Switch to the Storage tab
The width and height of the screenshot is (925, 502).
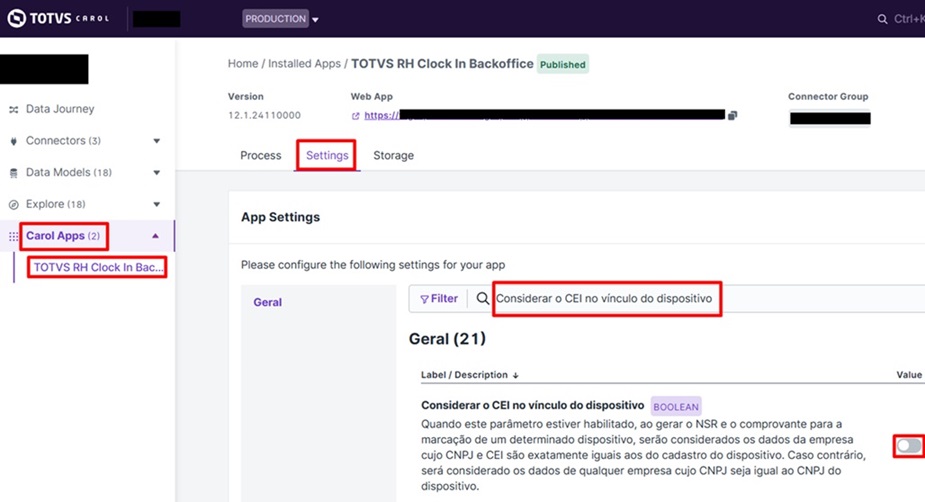393,156
